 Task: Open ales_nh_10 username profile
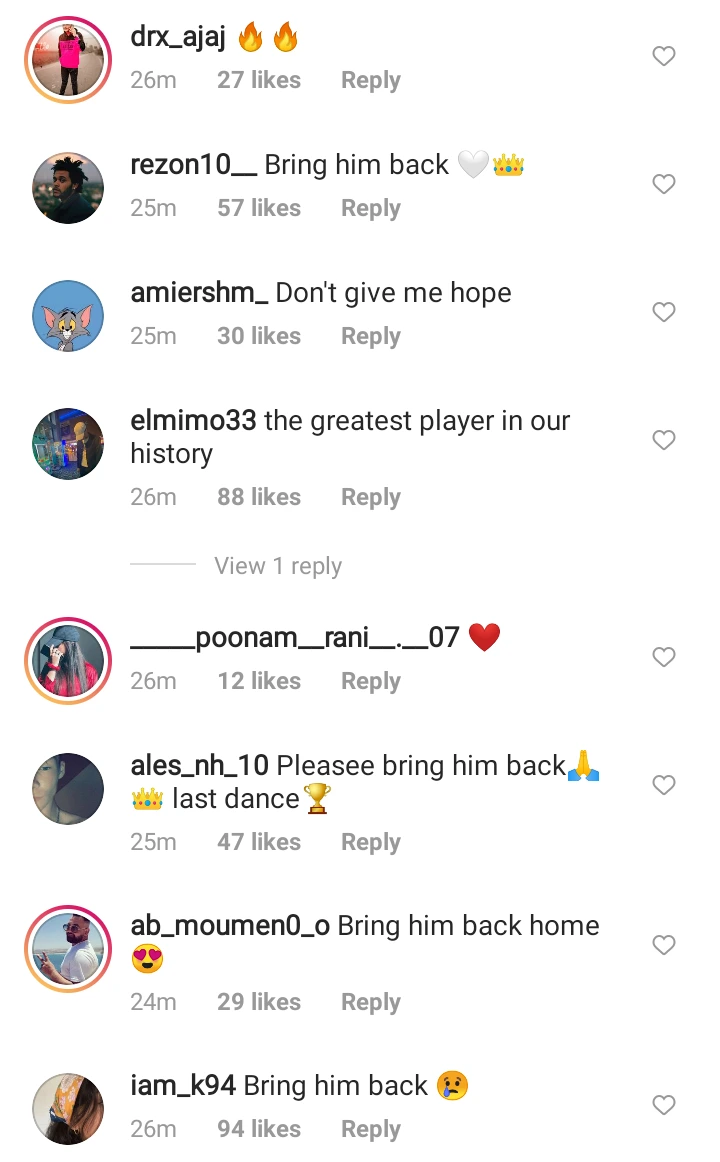point(199,766)
